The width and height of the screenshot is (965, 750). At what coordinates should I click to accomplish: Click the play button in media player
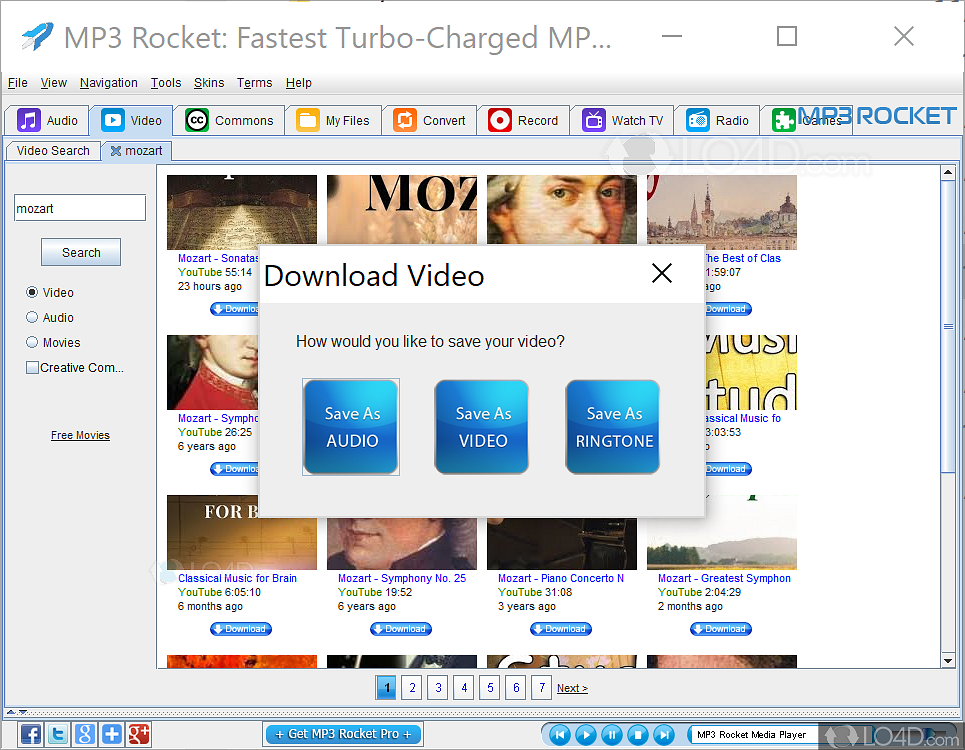tap(586, 735)
